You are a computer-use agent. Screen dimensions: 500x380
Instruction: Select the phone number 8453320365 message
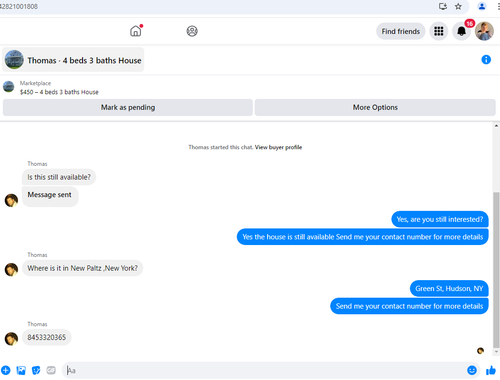(47, 337)
